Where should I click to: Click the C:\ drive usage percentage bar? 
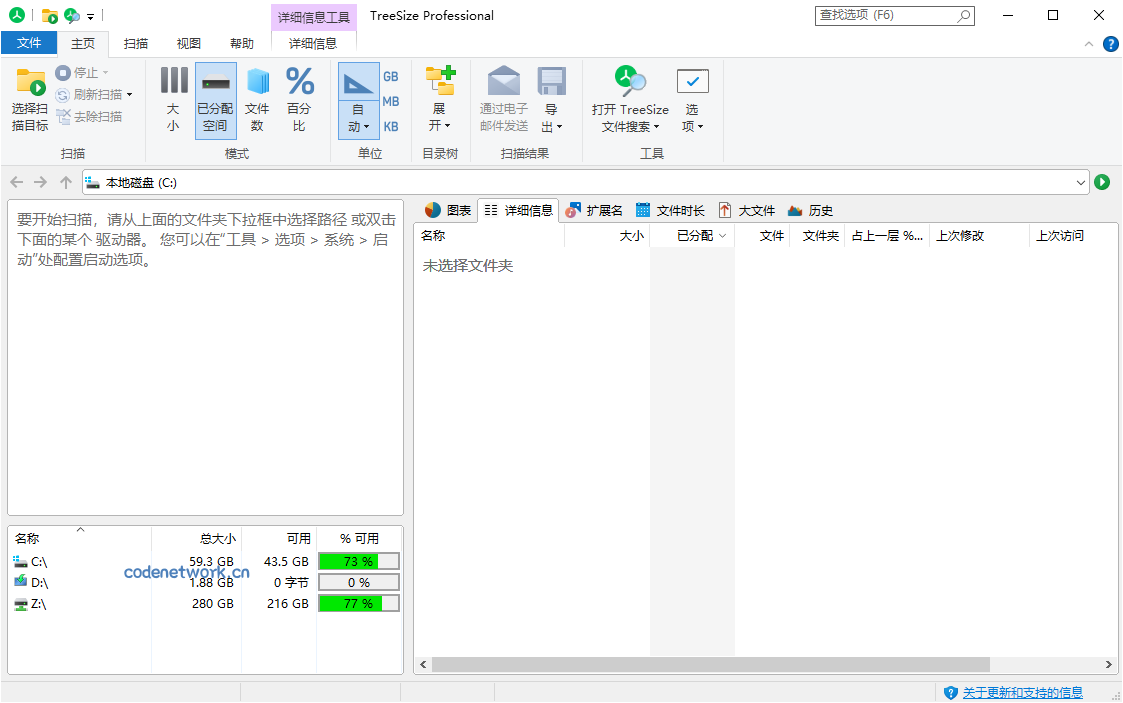point(358,561)
